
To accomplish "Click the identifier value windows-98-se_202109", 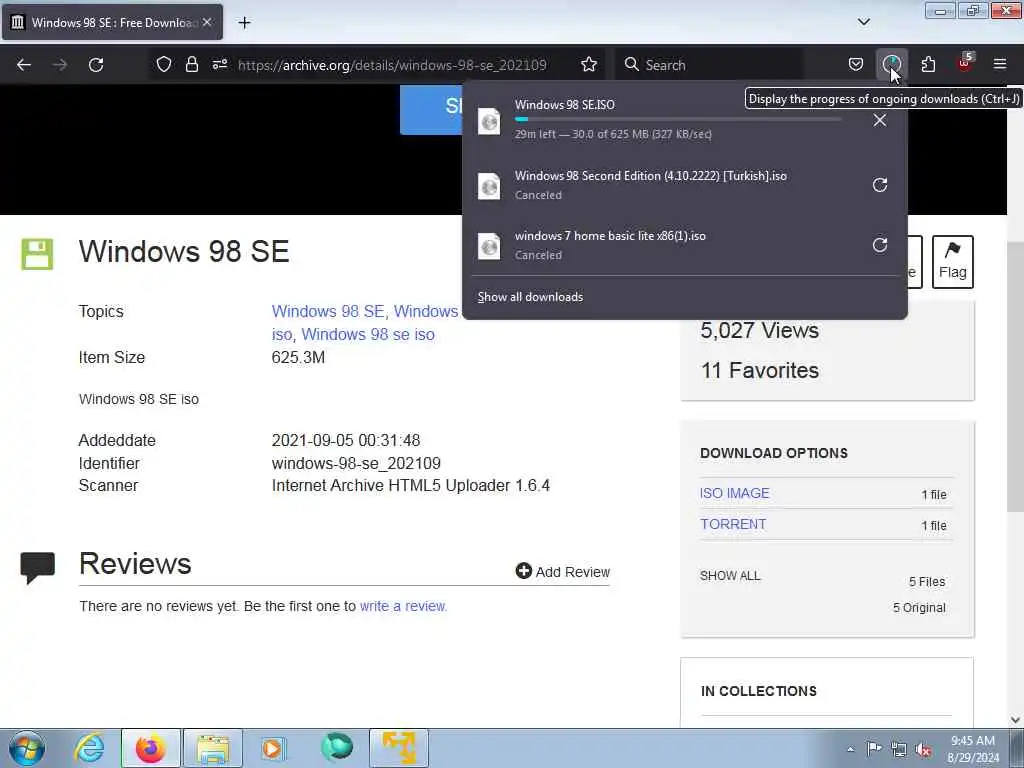I will pyautogui.click(x=356, y=463).
